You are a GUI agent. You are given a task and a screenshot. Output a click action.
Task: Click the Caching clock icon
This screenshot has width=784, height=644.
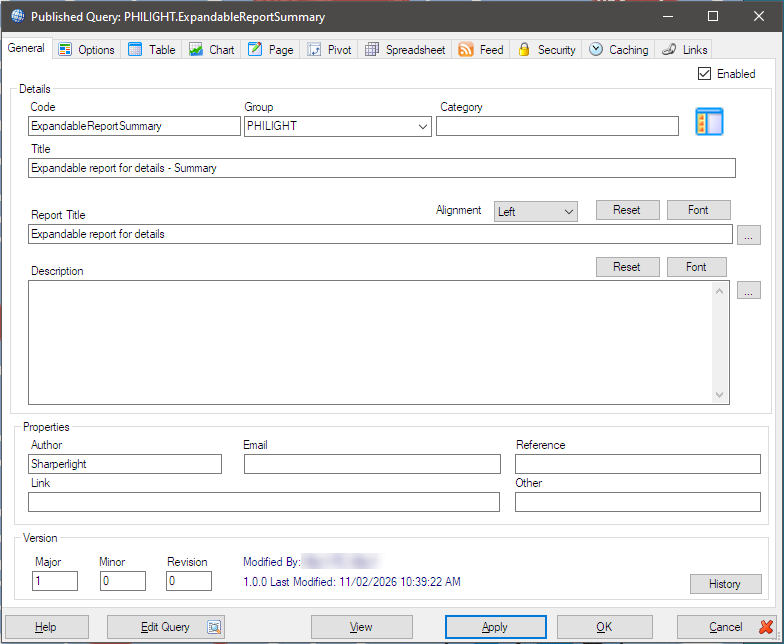596,50
